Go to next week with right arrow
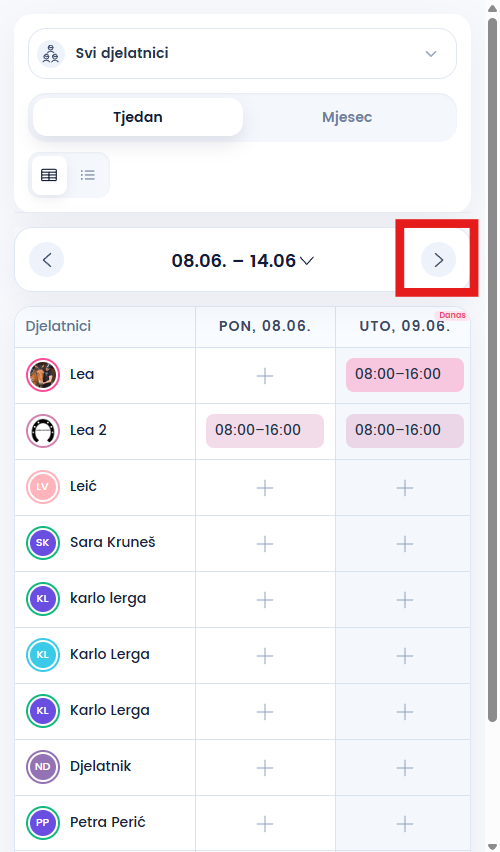 point(438,260)
